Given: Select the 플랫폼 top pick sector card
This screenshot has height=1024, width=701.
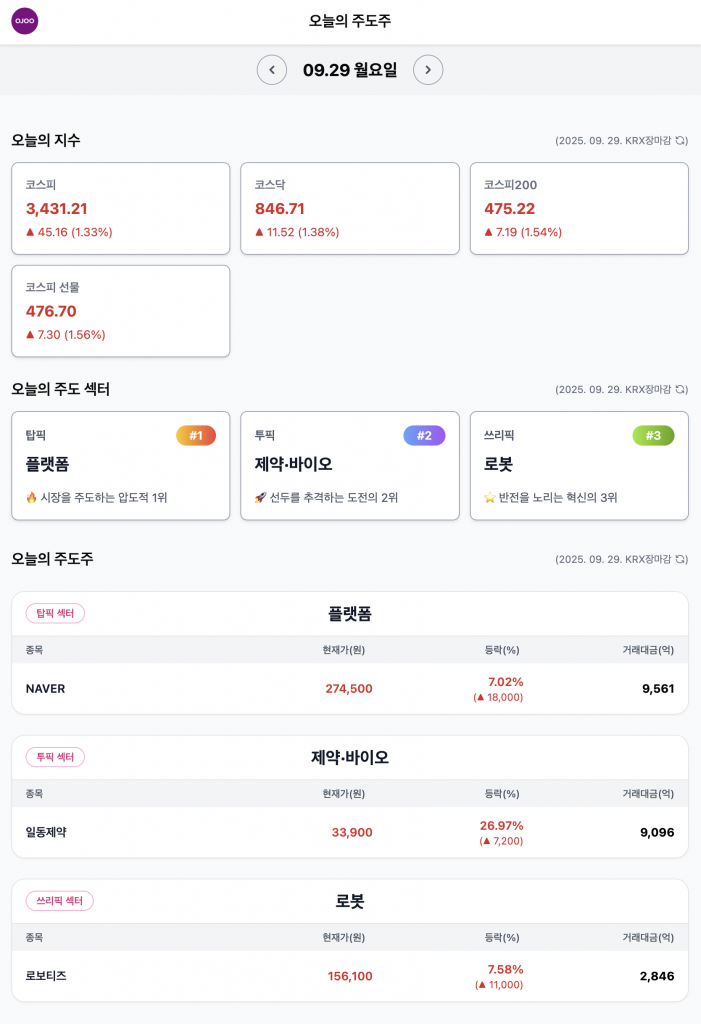Looking at the screenshot, I should coord(120,466).
